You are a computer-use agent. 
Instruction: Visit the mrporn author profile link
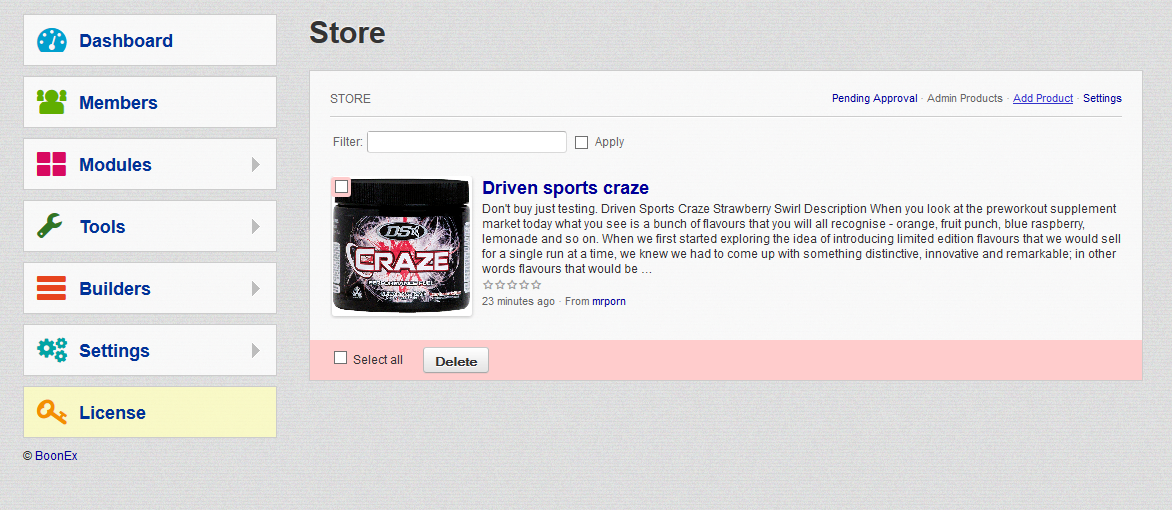tap(608, 301)
